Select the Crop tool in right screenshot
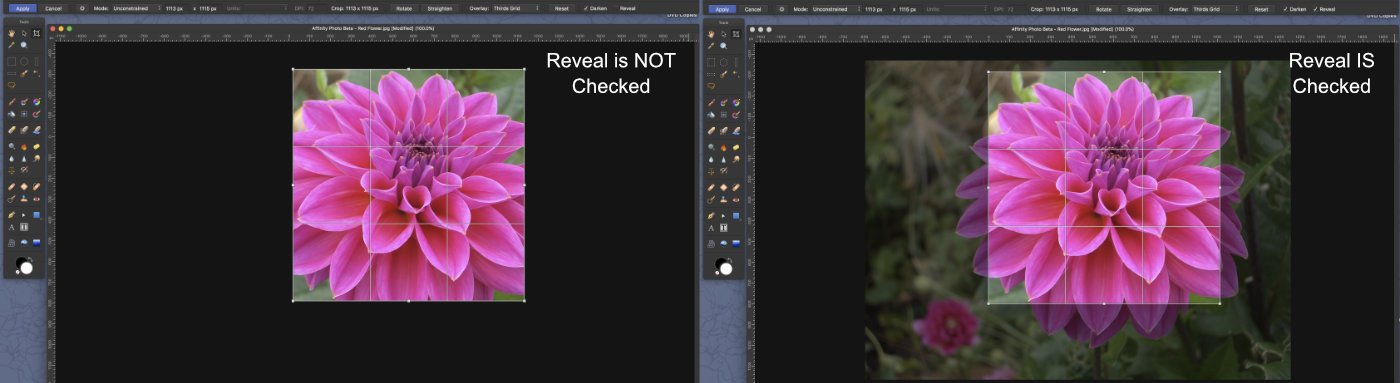 coord(736,34)
